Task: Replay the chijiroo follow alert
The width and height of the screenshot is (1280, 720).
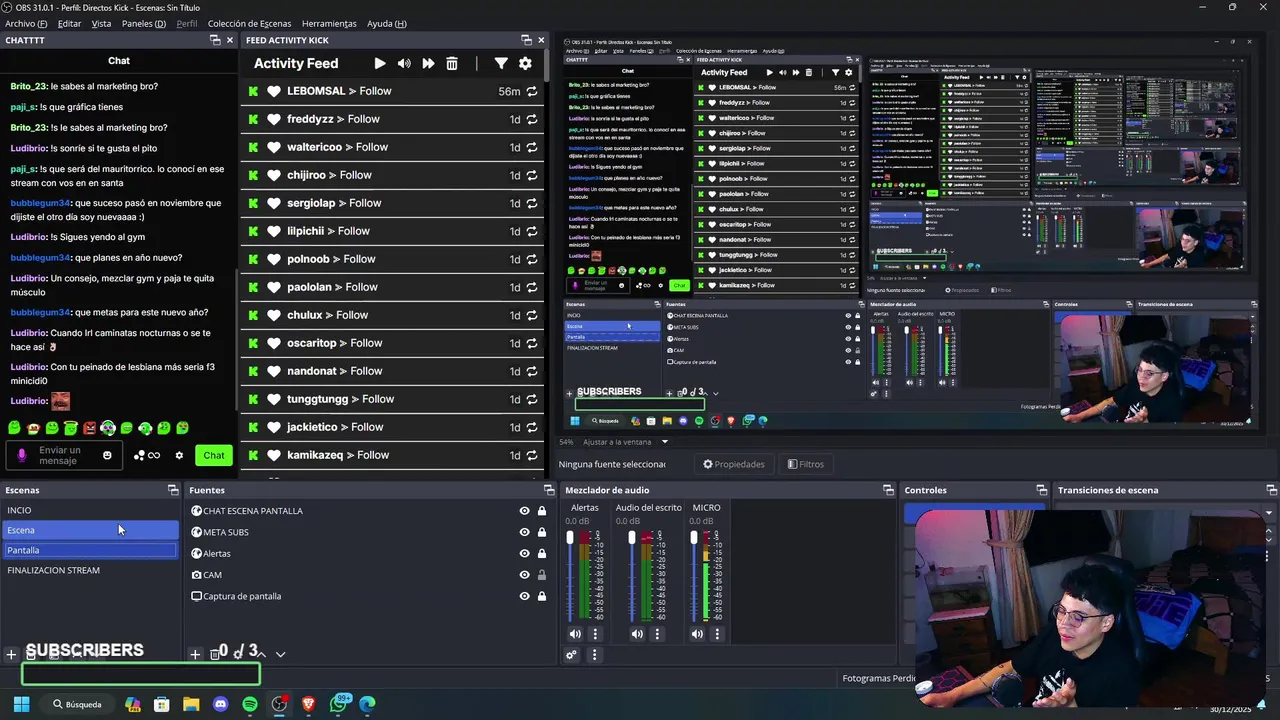Action: tap(532, 175)
